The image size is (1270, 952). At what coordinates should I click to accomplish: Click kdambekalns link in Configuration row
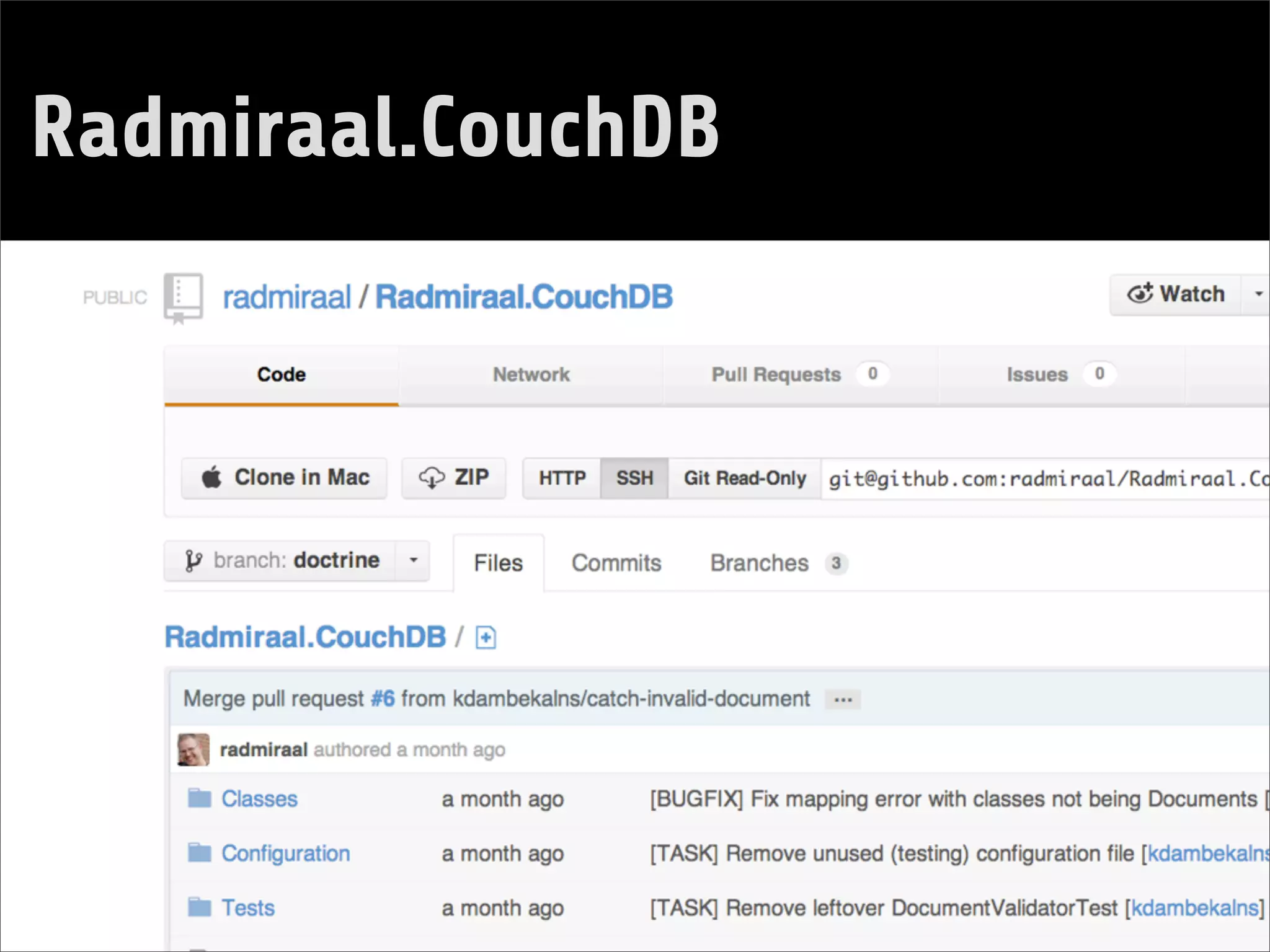(1209, 853)
